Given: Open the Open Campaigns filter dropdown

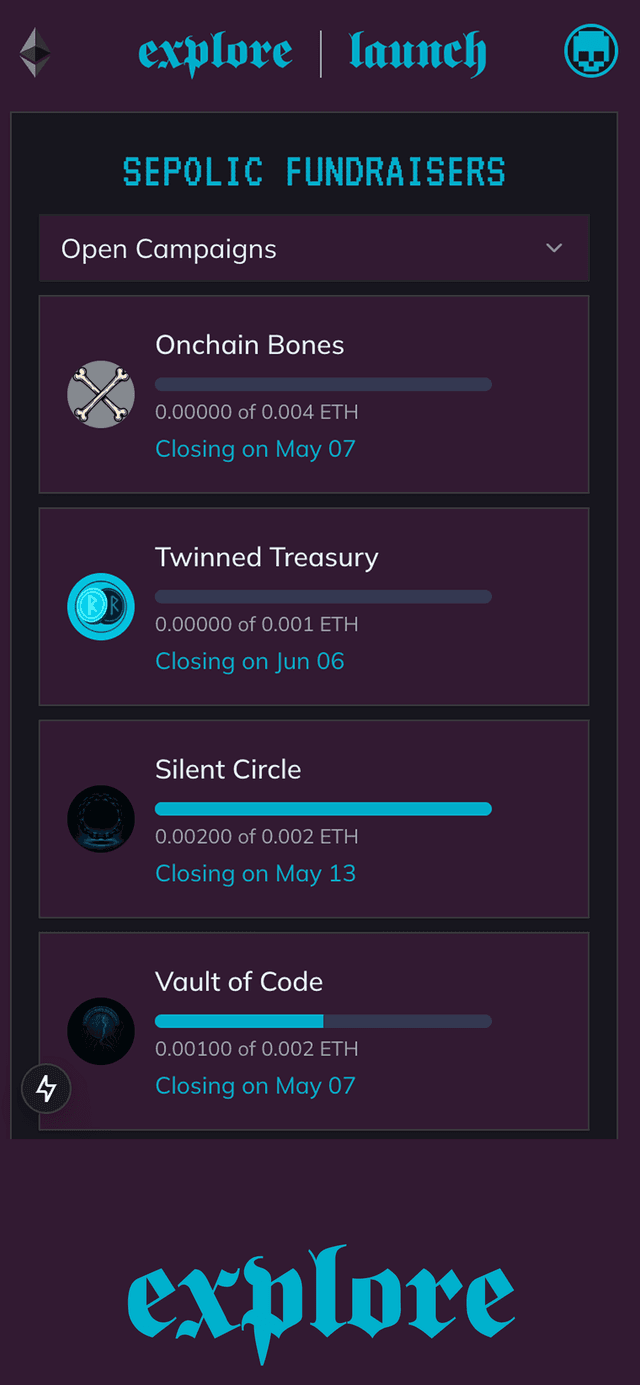Looking at the screenshot, I should pyautogui.click(x=314, y=248).
